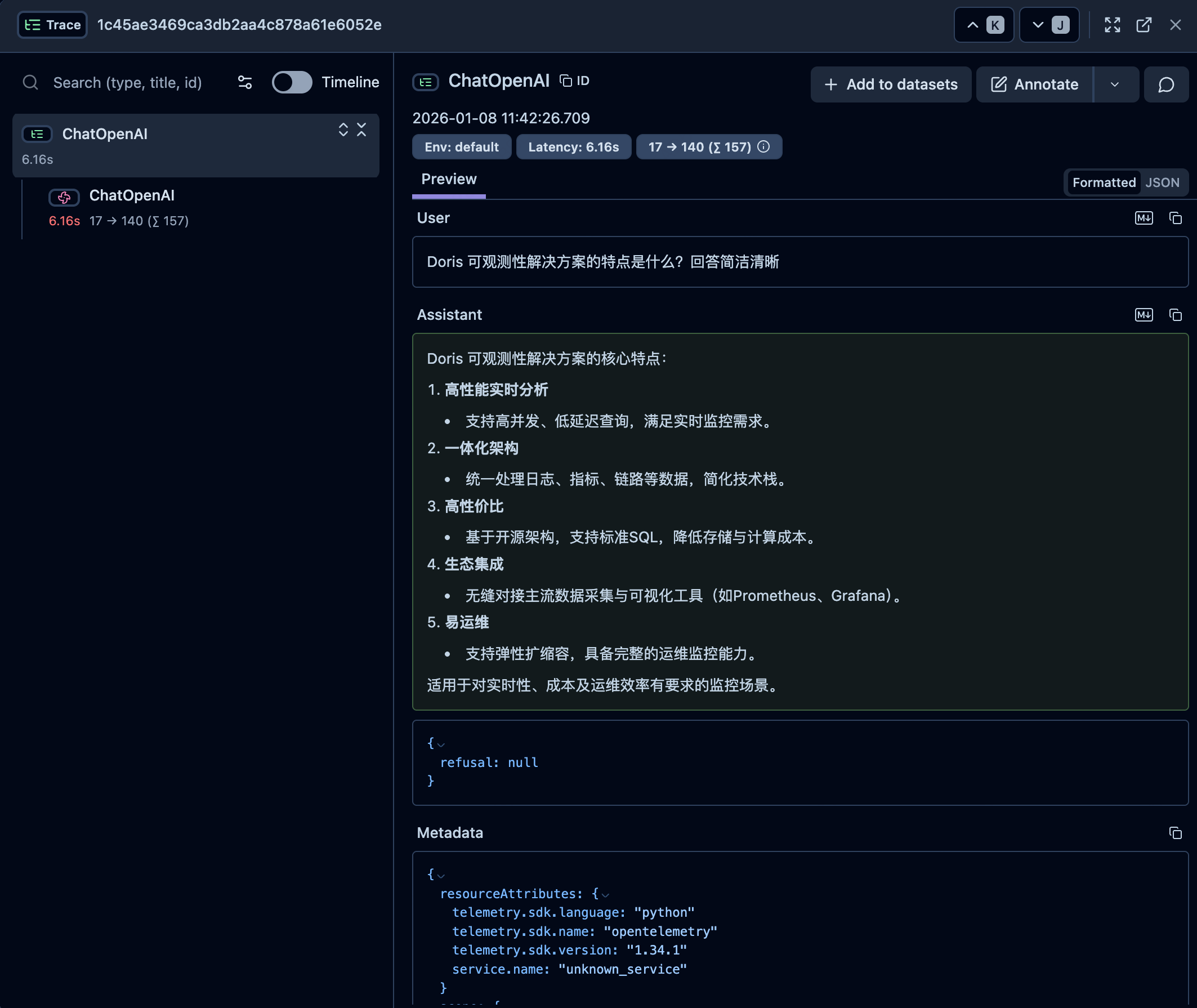Click the trace search input field
The width and height of the screenshot is (1197, 1008).
point(127,82)
